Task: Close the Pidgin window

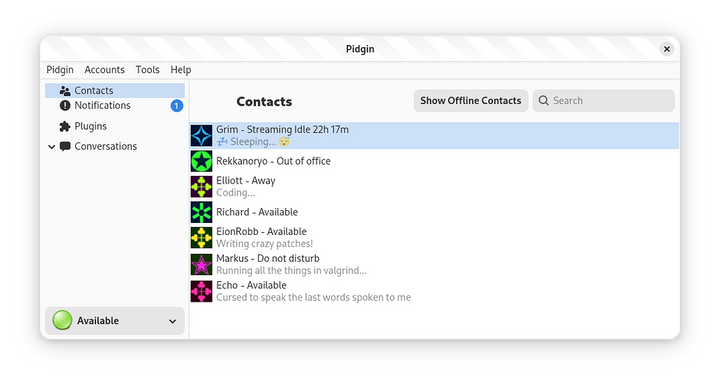Action: click(667, 49)
